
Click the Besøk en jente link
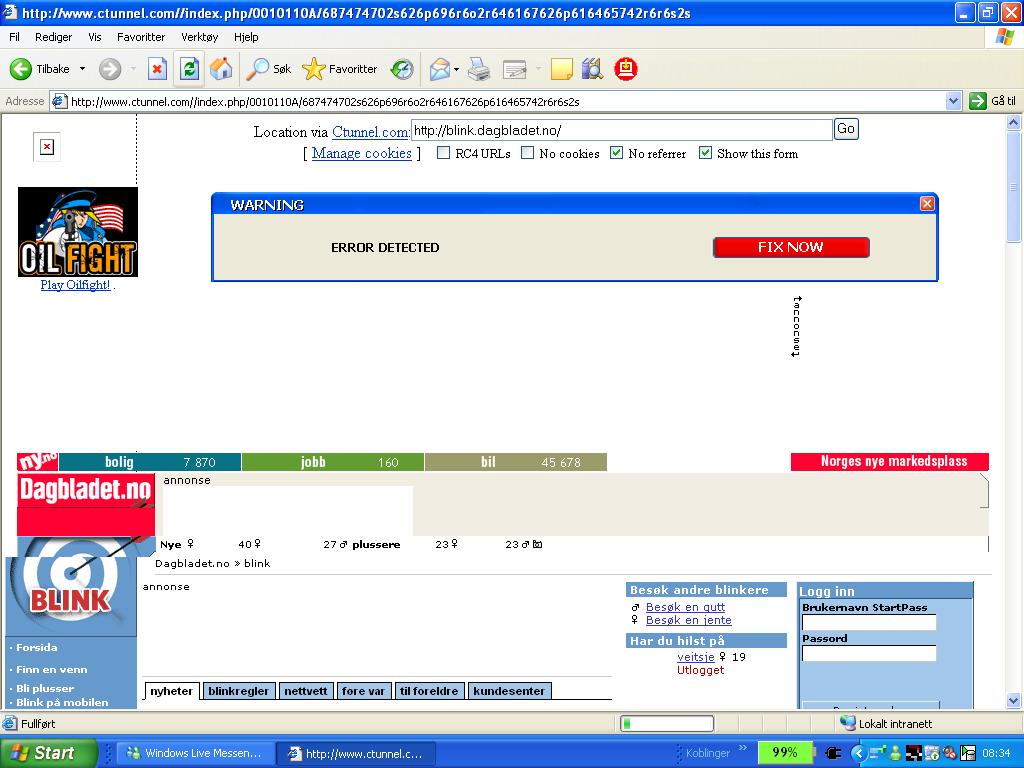688,620
